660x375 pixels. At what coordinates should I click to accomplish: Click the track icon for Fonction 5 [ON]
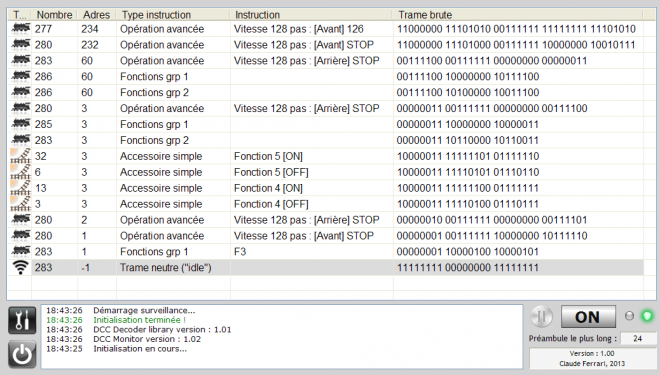click(20, 156)
